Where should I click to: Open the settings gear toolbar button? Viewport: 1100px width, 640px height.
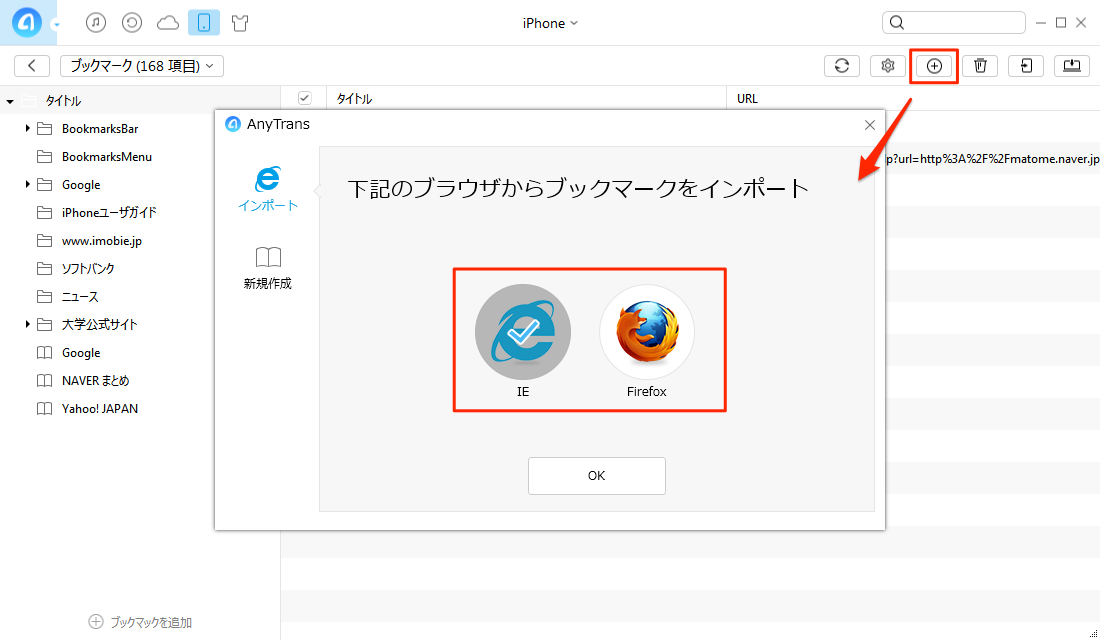[887, 66]
